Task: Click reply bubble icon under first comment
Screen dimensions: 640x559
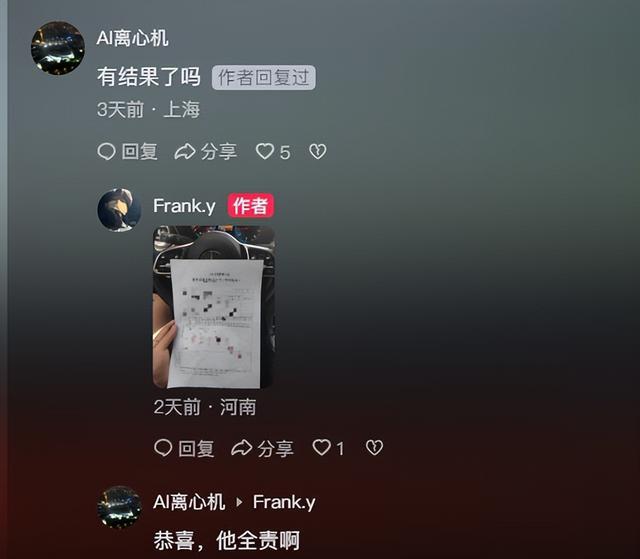Action: (x=107, y=152)
